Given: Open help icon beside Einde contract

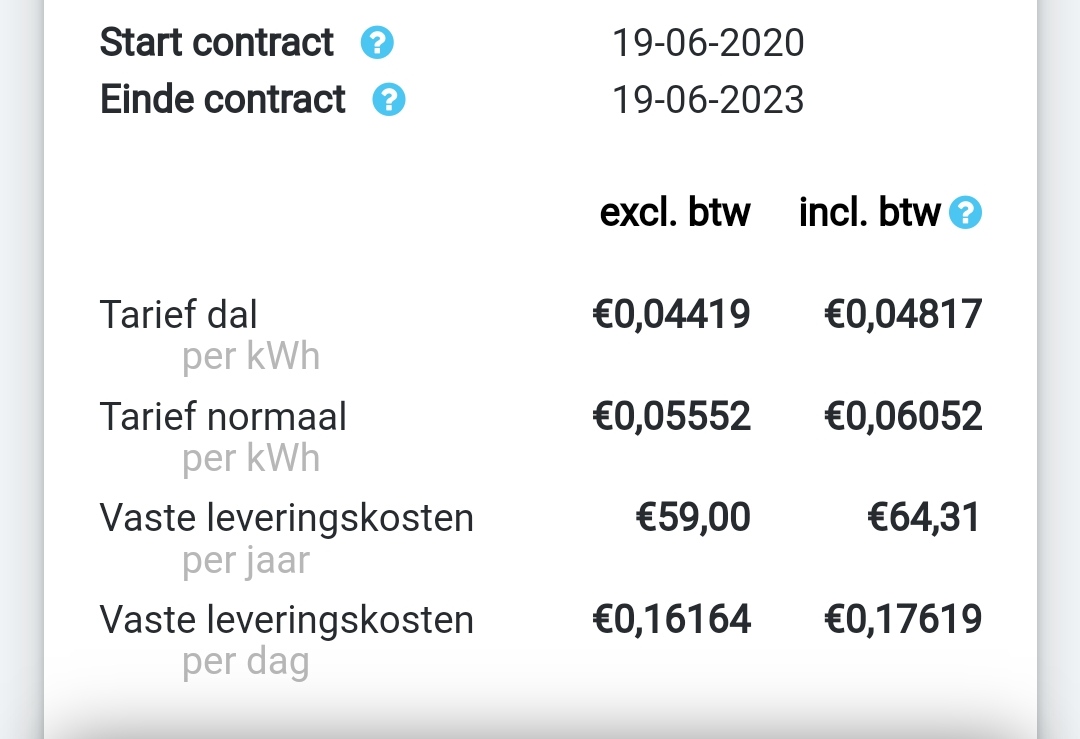Looking at the screenshot, I should pos(389,101).
